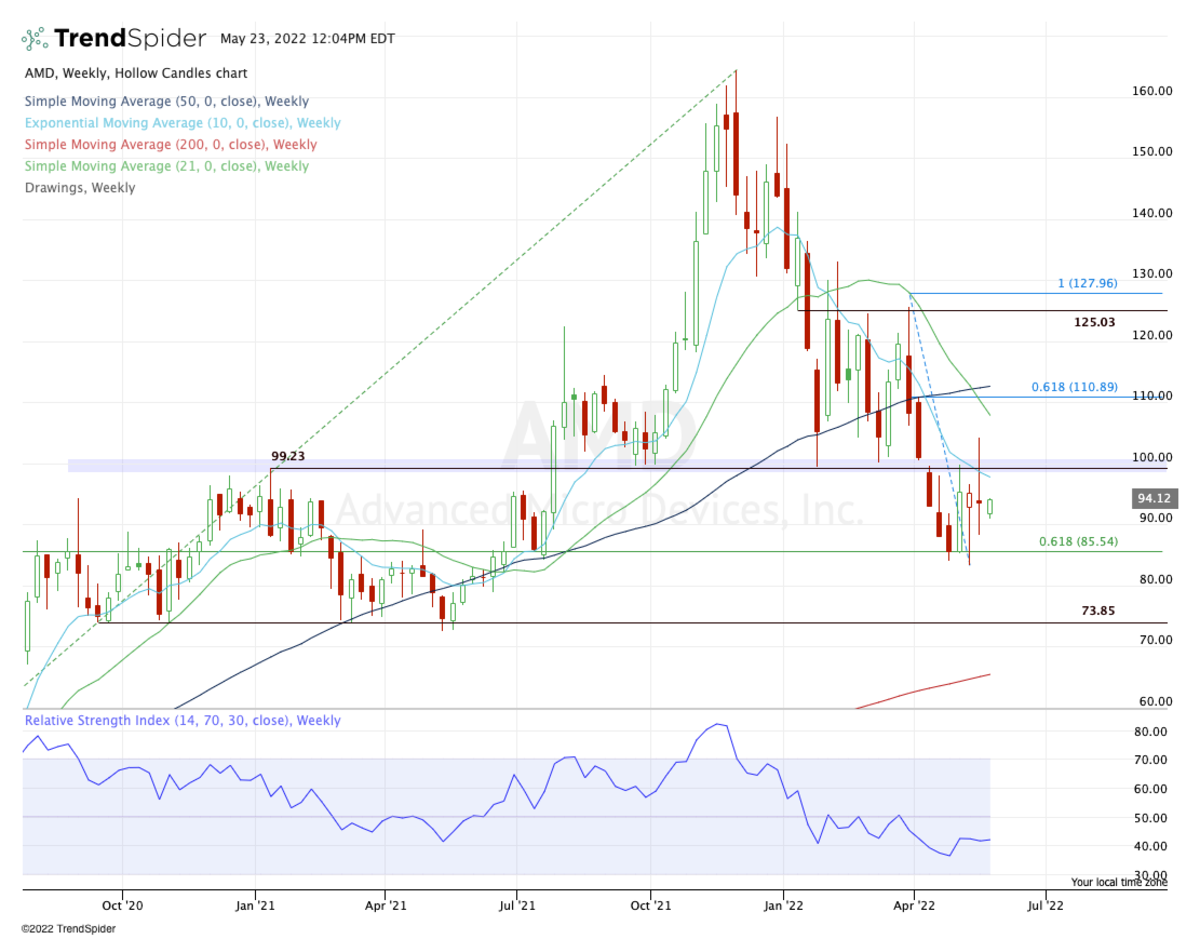1200x939 pixels.
Task: Select the Simple Moving Average (50) legend entry
Action: [166, 101]
